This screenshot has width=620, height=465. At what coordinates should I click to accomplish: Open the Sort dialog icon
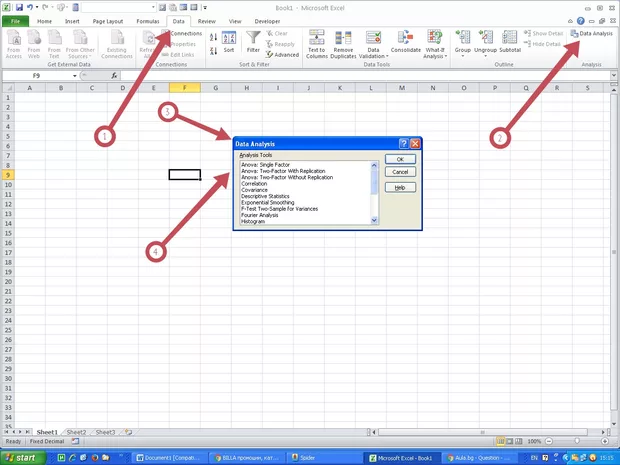(x=229, y=42)
